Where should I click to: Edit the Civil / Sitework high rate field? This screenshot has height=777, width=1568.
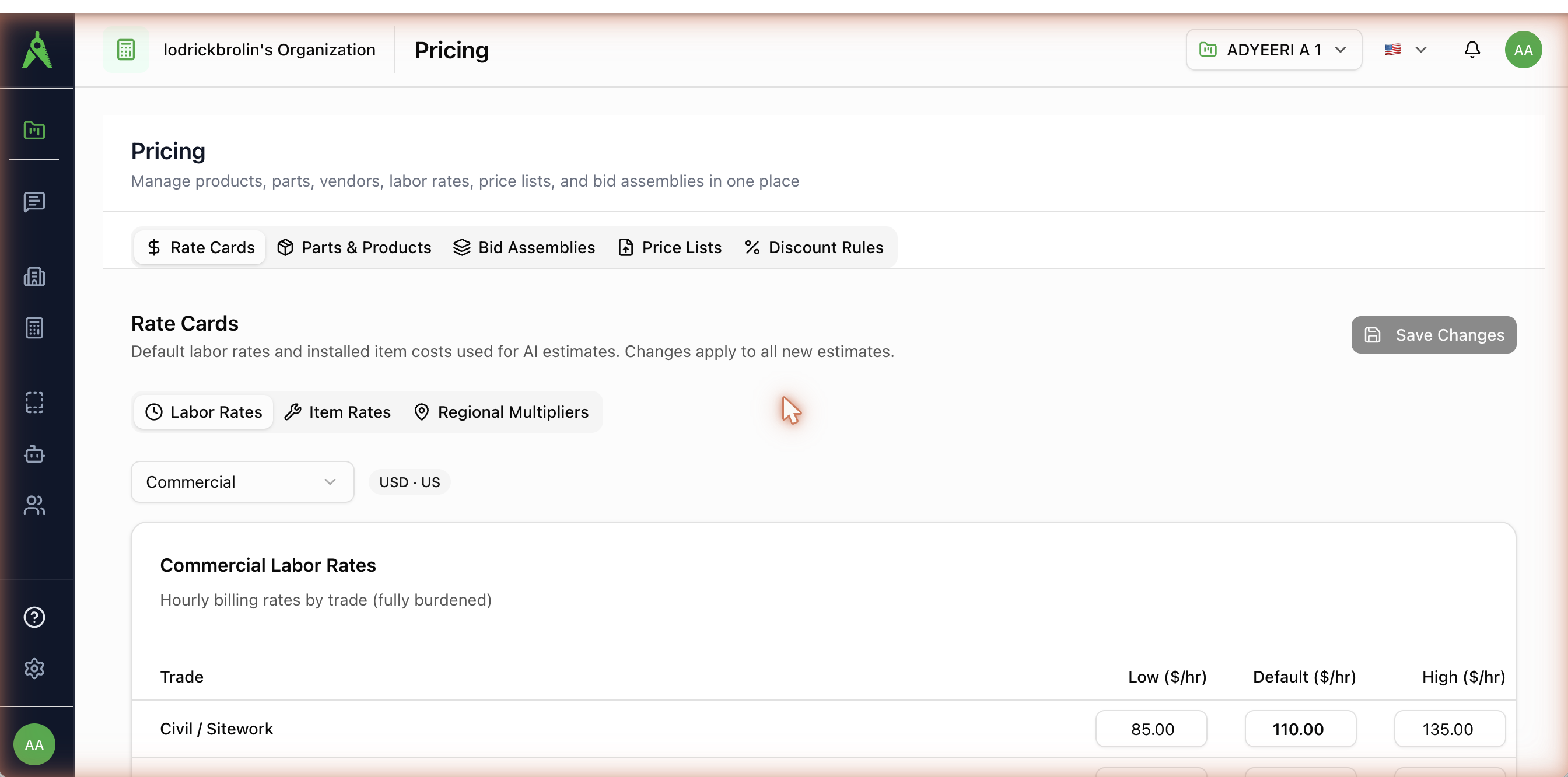(1450, 729)
